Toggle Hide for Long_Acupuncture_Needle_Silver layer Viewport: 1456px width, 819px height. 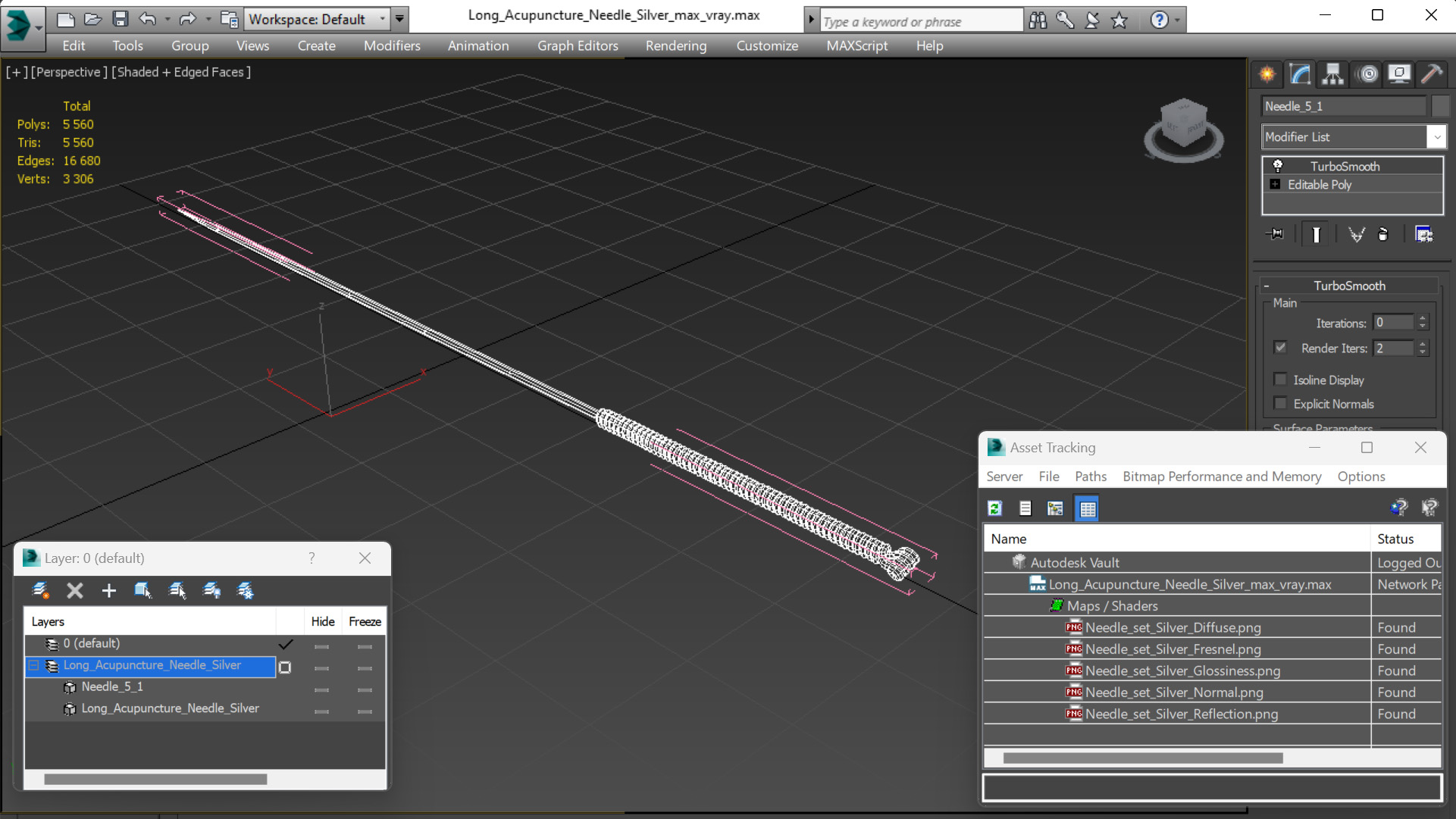[x=322, y=668]
